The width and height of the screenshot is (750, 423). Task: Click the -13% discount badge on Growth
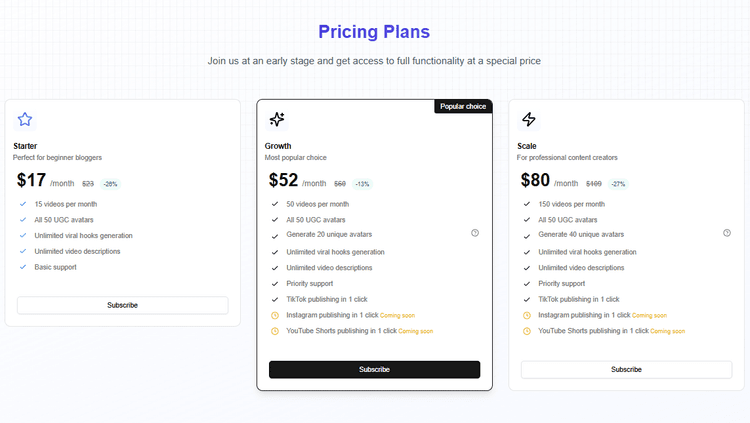362,184
